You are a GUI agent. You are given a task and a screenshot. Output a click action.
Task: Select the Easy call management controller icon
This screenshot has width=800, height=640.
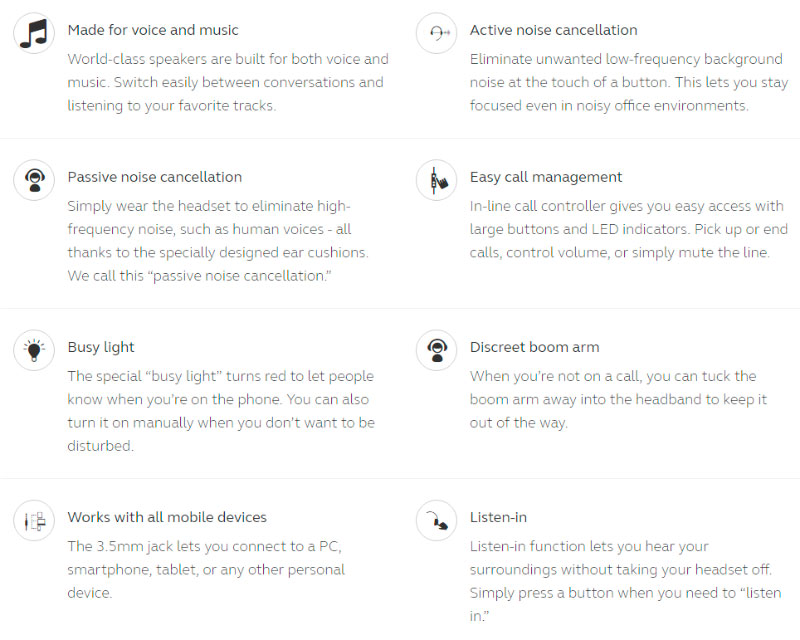tap(436, 180)
